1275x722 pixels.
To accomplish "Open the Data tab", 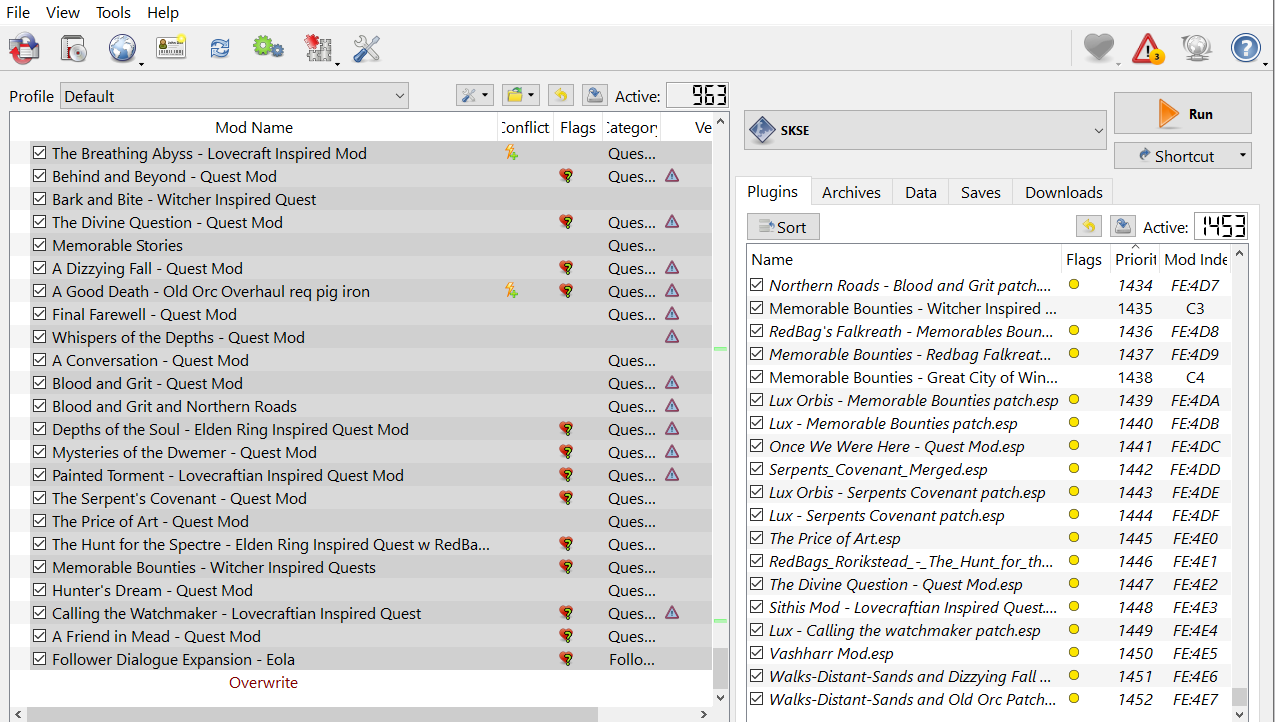I will pos(920,192).
